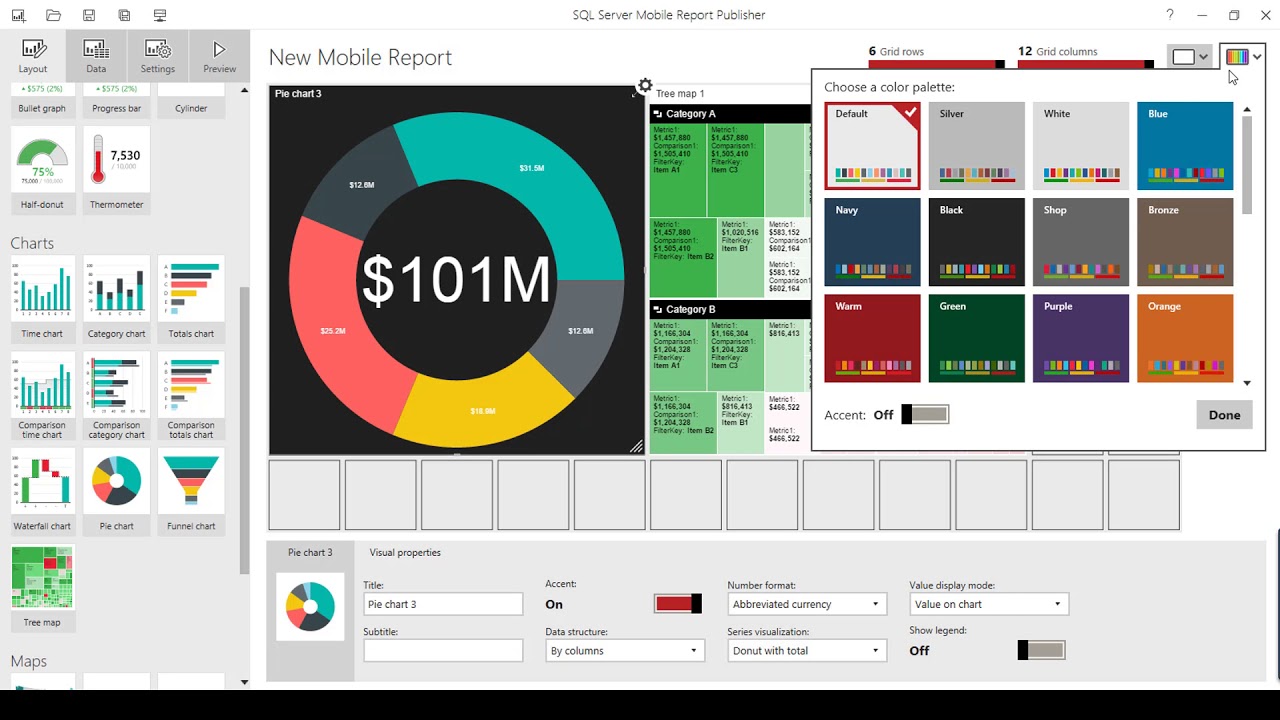
Task: Add a Half-donut gauge
Action: pyautogui.click(x=42, y=170)
